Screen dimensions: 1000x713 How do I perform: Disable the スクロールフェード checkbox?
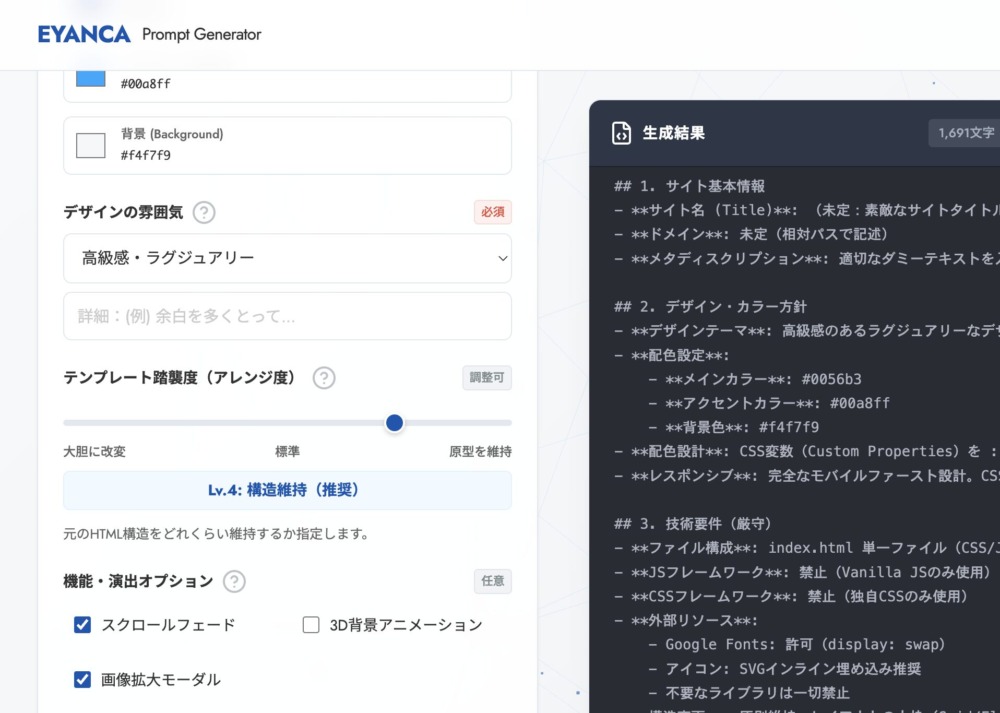tap(82, 624)
